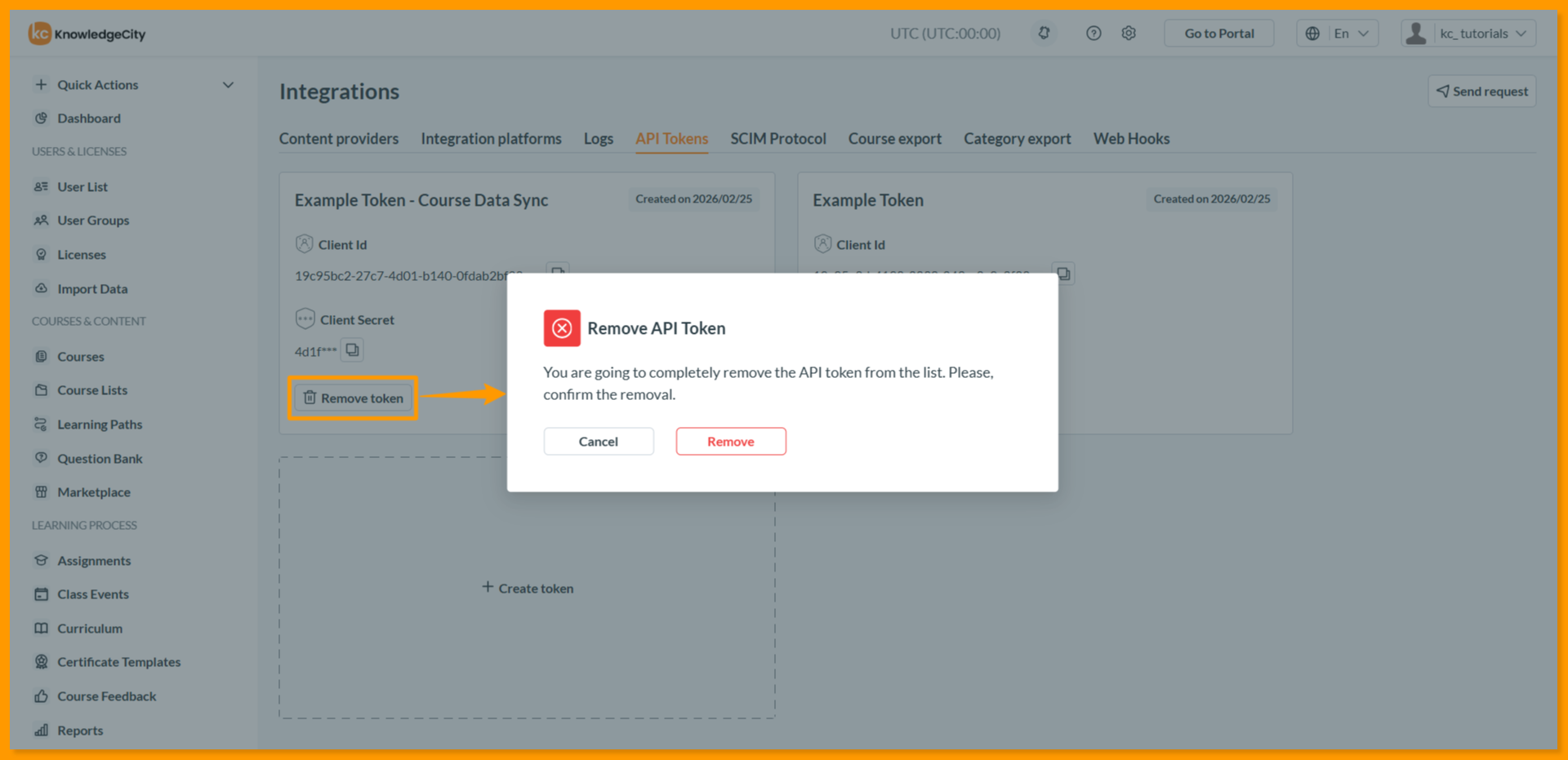Open Question Bank
Screen dimensions: 1568x760
tap(100, 459)
